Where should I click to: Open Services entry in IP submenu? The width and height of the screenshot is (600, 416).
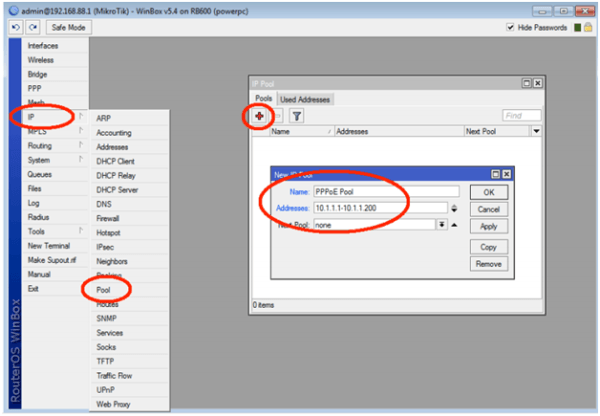tap(130, 333)
